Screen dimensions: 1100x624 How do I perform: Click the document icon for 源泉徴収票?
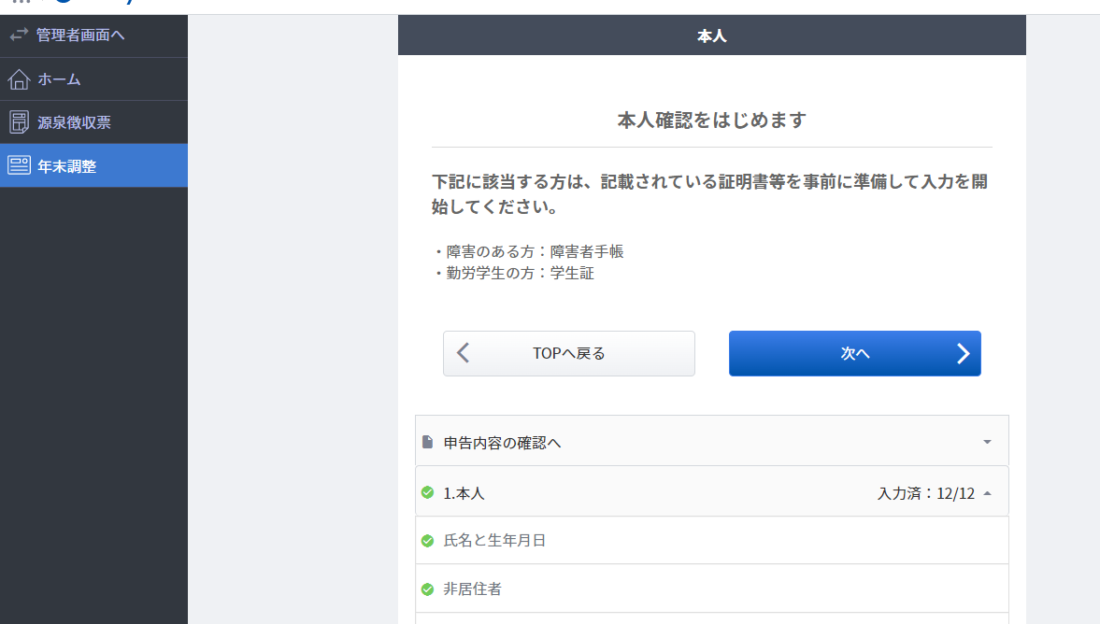19,122
